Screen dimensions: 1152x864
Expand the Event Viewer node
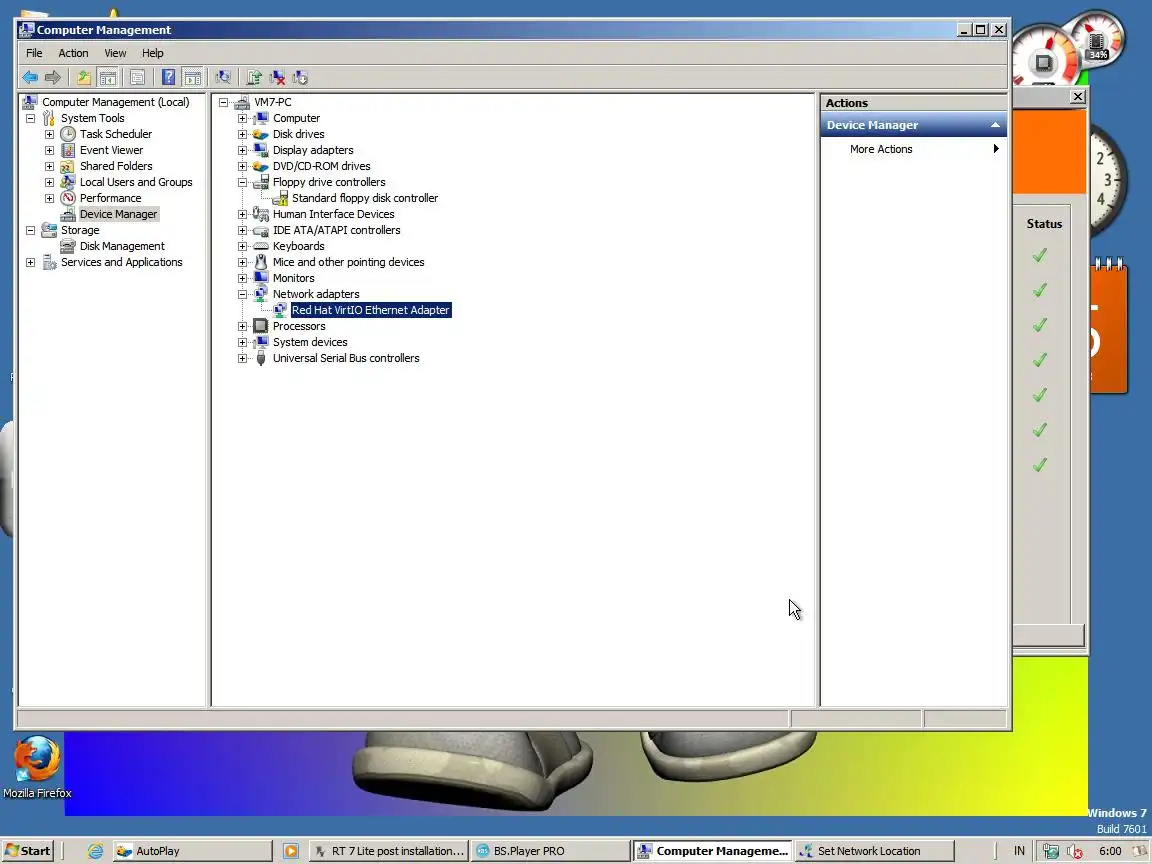coord(49,151)
